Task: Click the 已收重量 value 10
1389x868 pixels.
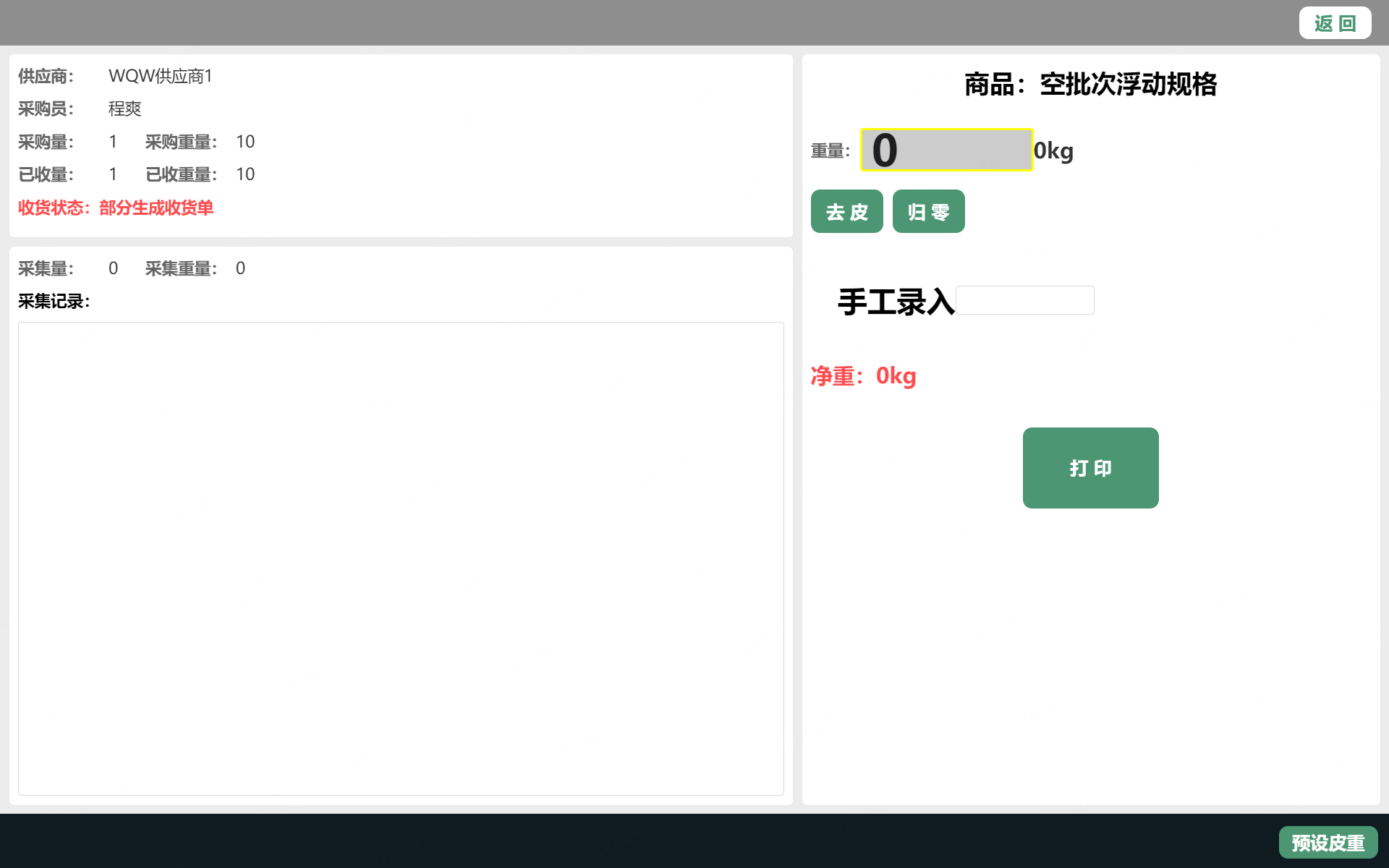Action: [x=245, y=174]
